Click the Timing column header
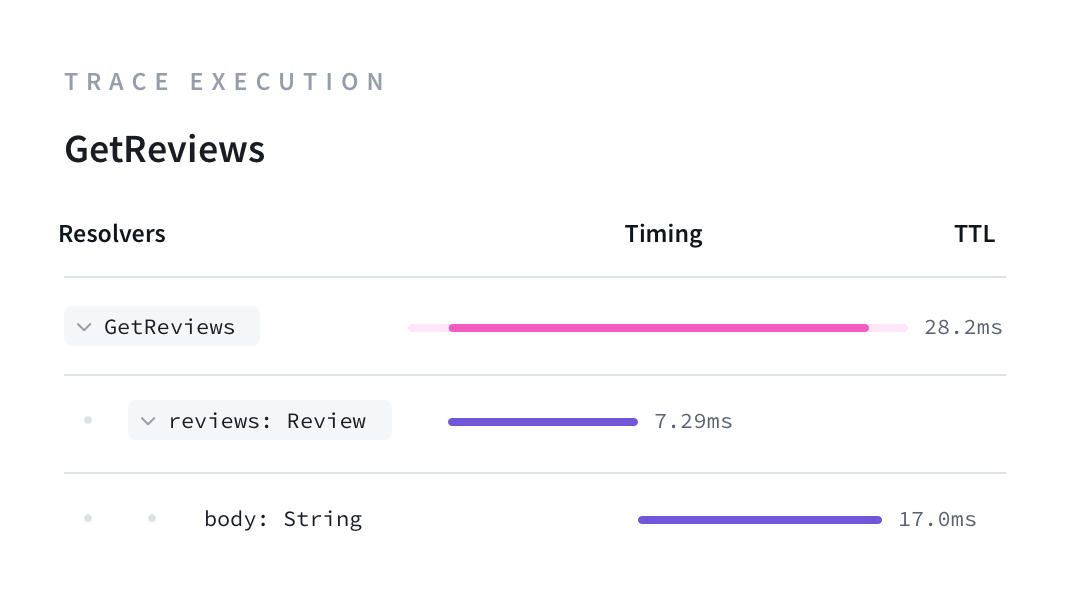The height and width of the screenshot is (596, 1070). tap(663, 234)
